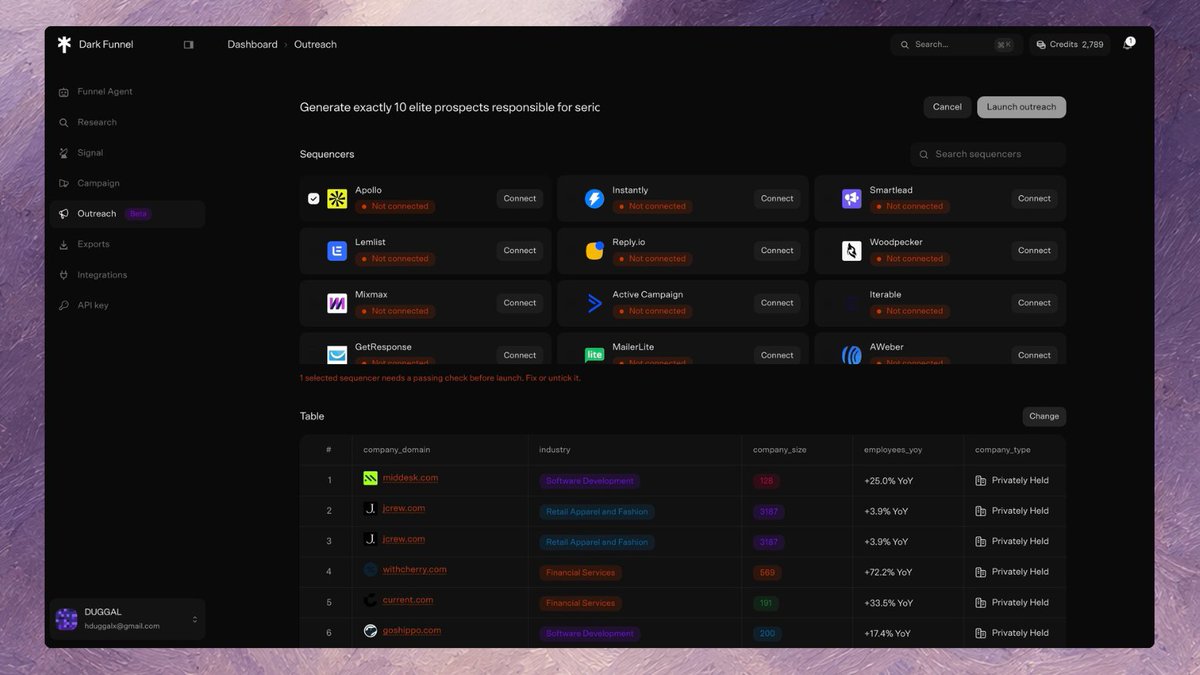Click the Smartlead logo icon
This screenshot has height=675, width=1200.
851,198
